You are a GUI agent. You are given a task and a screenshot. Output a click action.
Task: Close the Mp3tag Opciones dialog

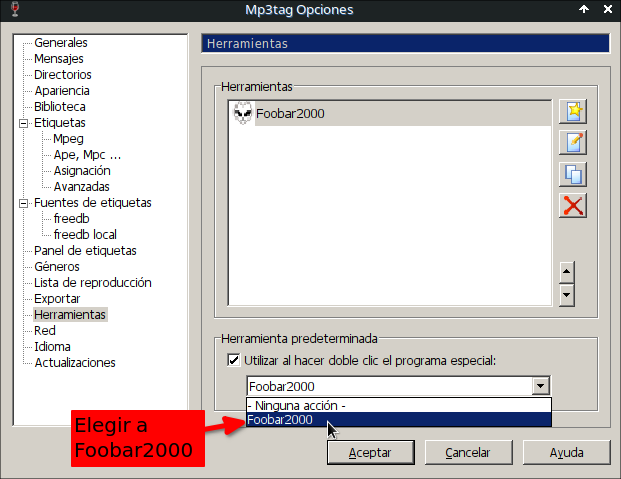(608, 9)
